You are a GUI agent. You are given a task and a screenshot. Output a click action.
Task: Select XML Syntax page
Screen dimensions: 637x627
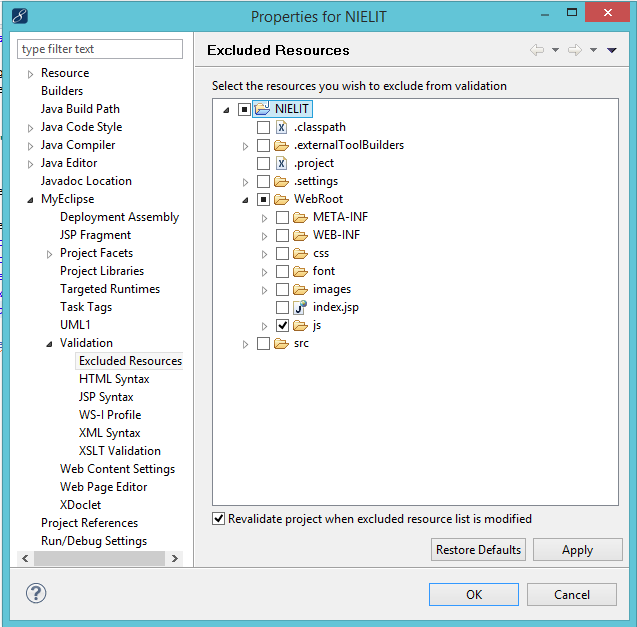pos(110,433)
